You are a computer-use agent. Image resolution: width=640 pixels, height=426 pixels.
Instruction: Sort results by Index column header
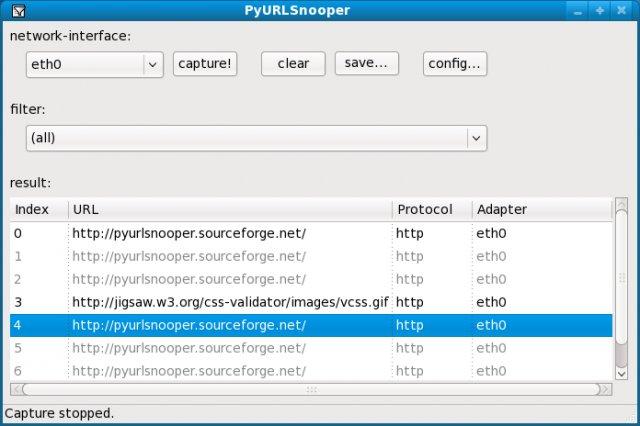[38, 210]
